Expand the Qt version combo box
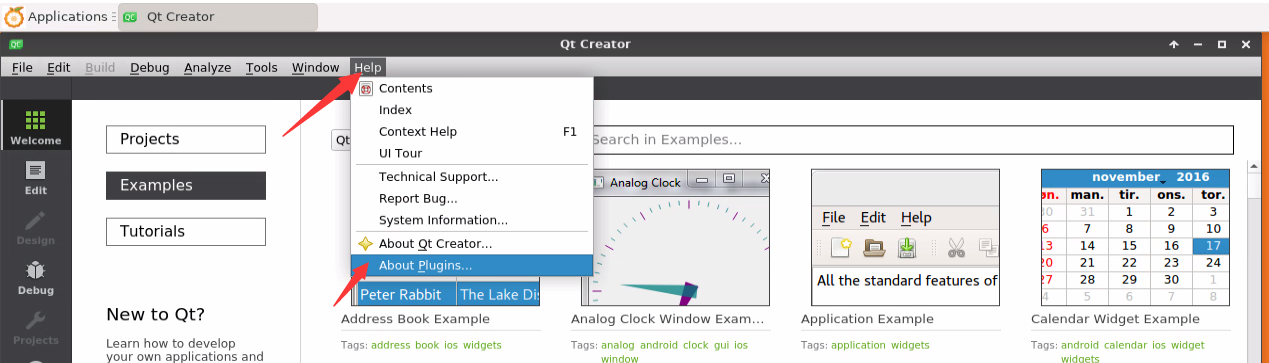Screen dimensions: 1269x363 point(341,140)
